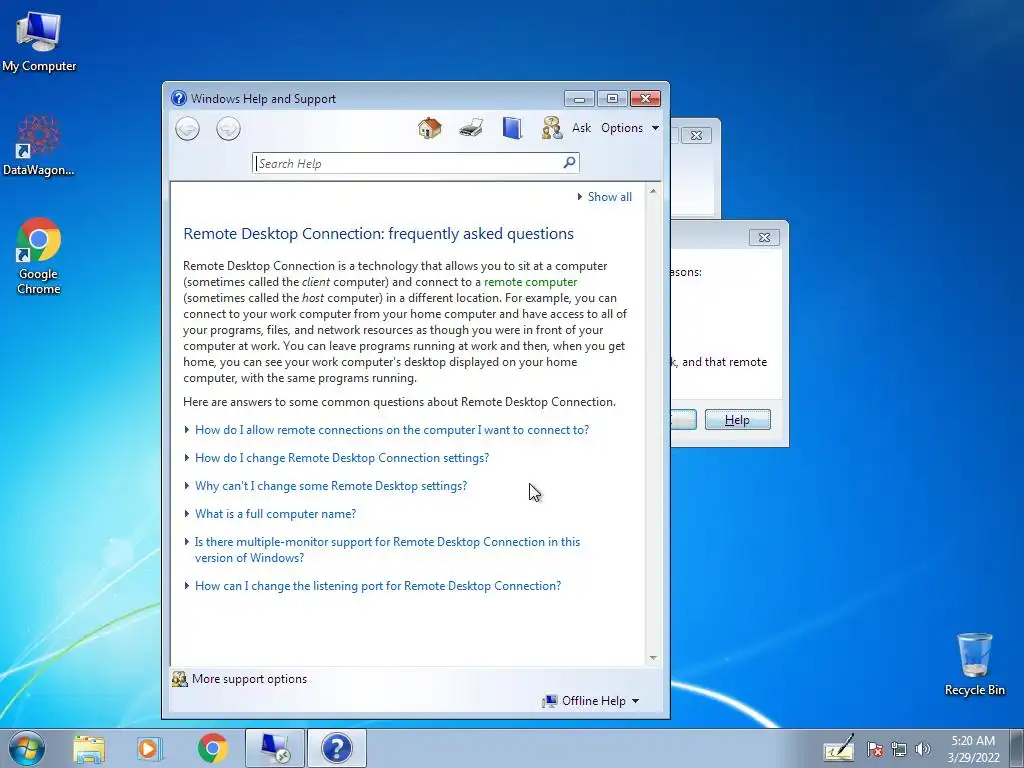Click the volume speaker icon in tray
This screenshot has height=768, width=1024.
923,750
